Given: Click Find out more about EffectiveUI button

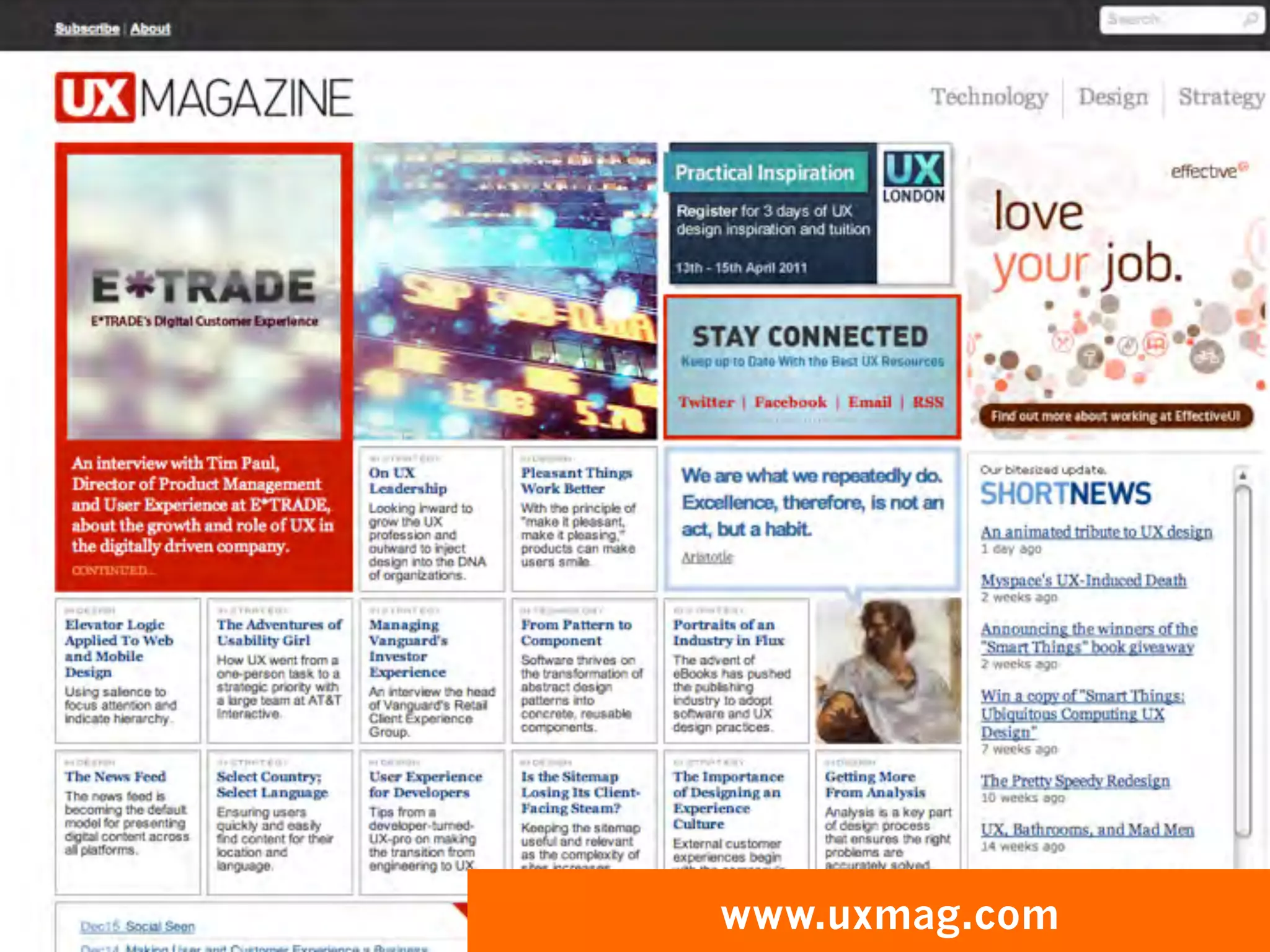Looking at the screenshot, I should 1116,416.
